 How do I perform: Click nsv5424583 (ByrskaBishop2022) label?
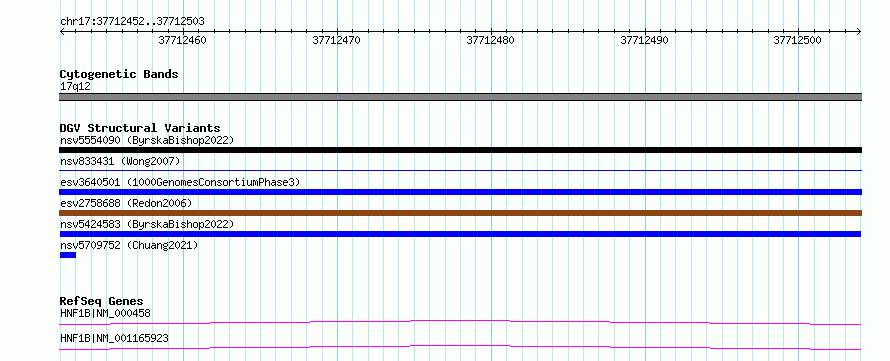147,224
